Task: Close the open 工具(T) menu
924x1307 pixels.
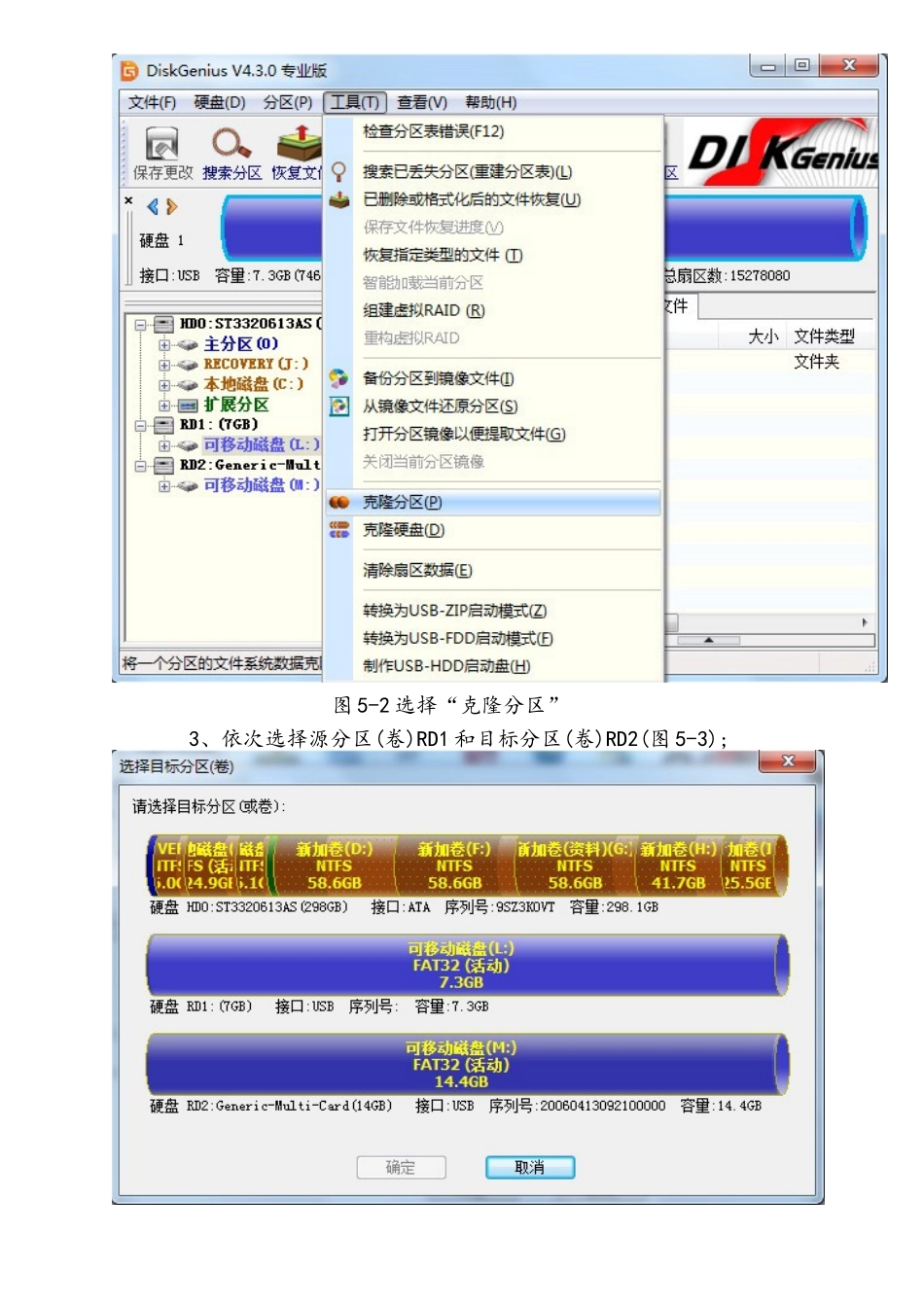Action: [x=355, y=102]
